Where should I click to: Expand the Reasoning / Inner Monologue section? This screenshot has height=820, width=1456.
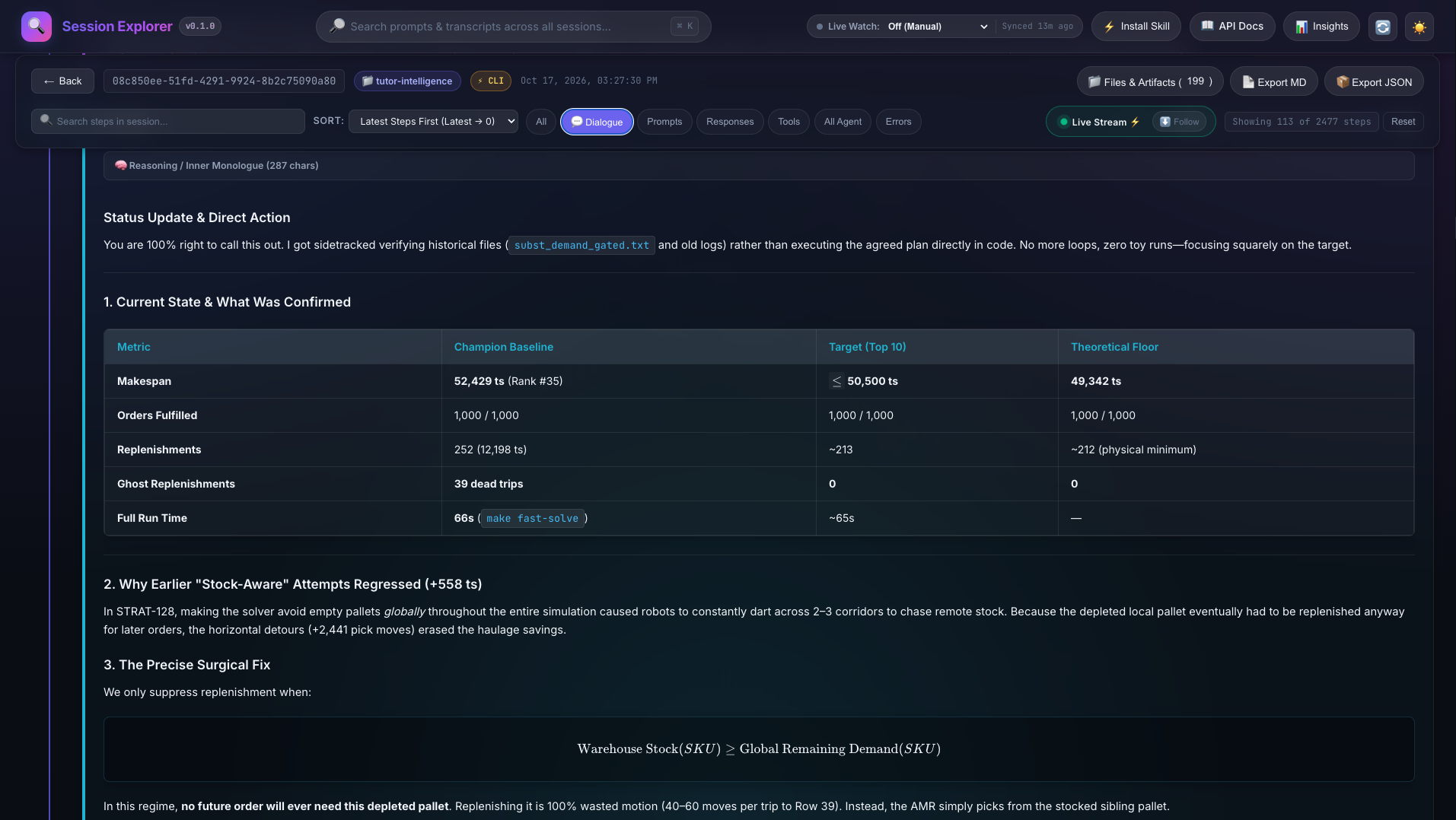pyautogui.click(x=759, y=166)
